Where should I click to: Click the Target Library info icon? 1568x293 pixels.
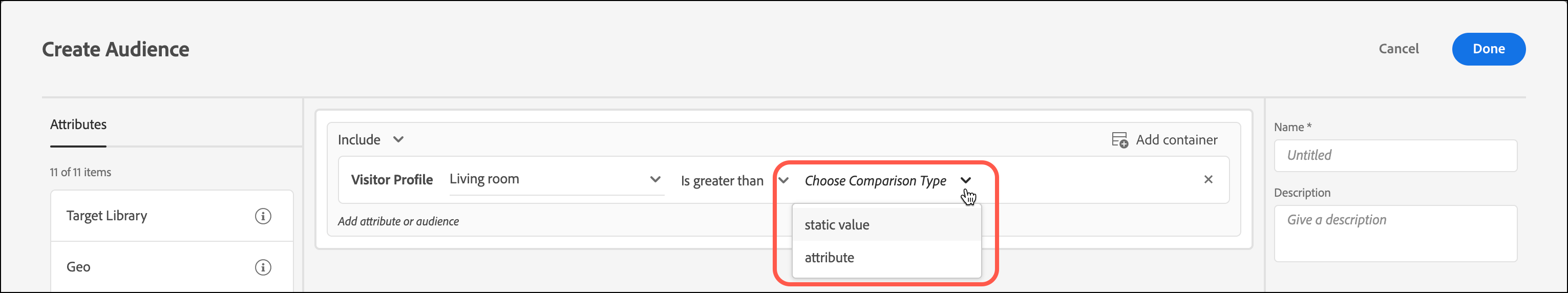click(262, 216)
